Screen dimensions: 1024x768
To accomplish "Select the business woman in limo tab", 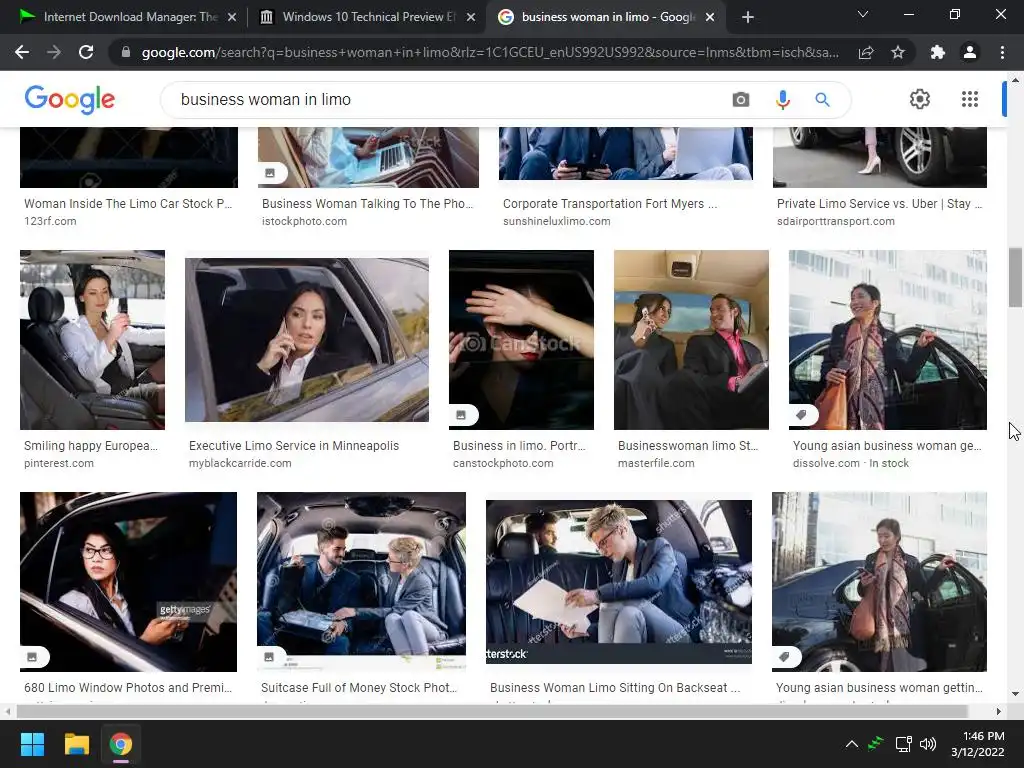I will click(605, 17).
